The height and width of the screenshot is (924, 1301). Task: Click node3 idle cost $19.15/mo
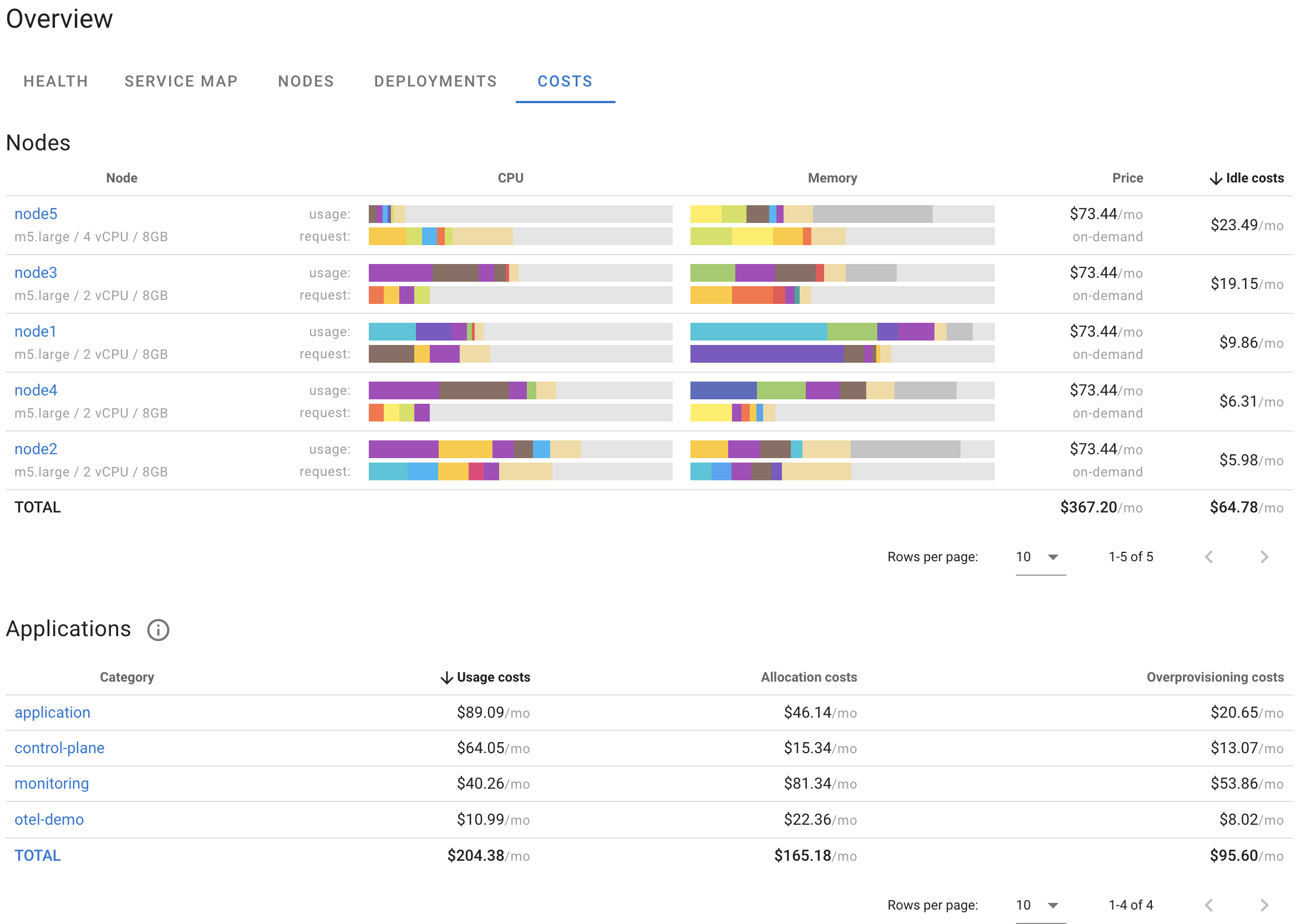pyautogui.click(x=1247, y=284)
